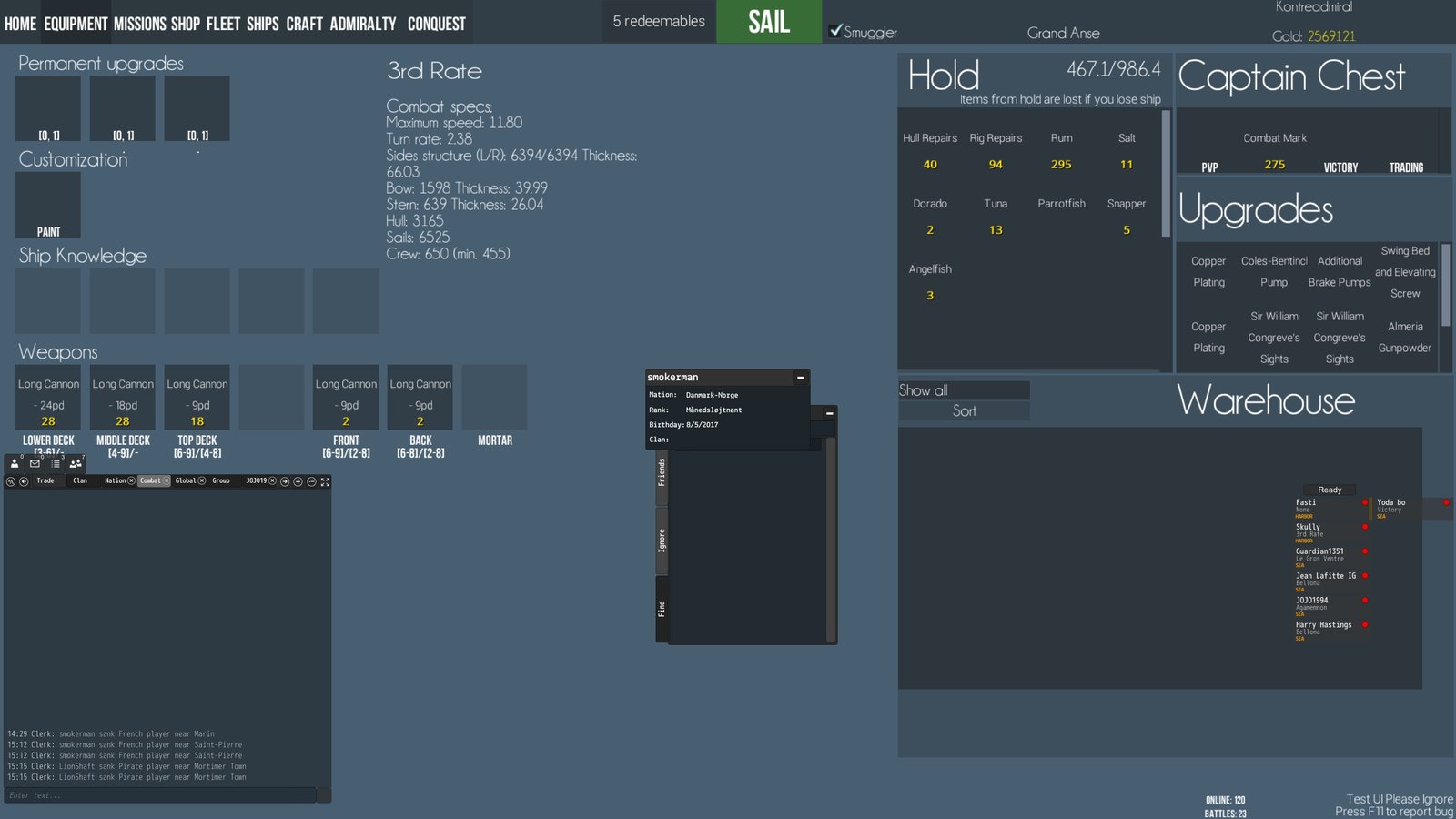
Task: Open the mail envelope icon above chat
Action: tap(35, 464)
